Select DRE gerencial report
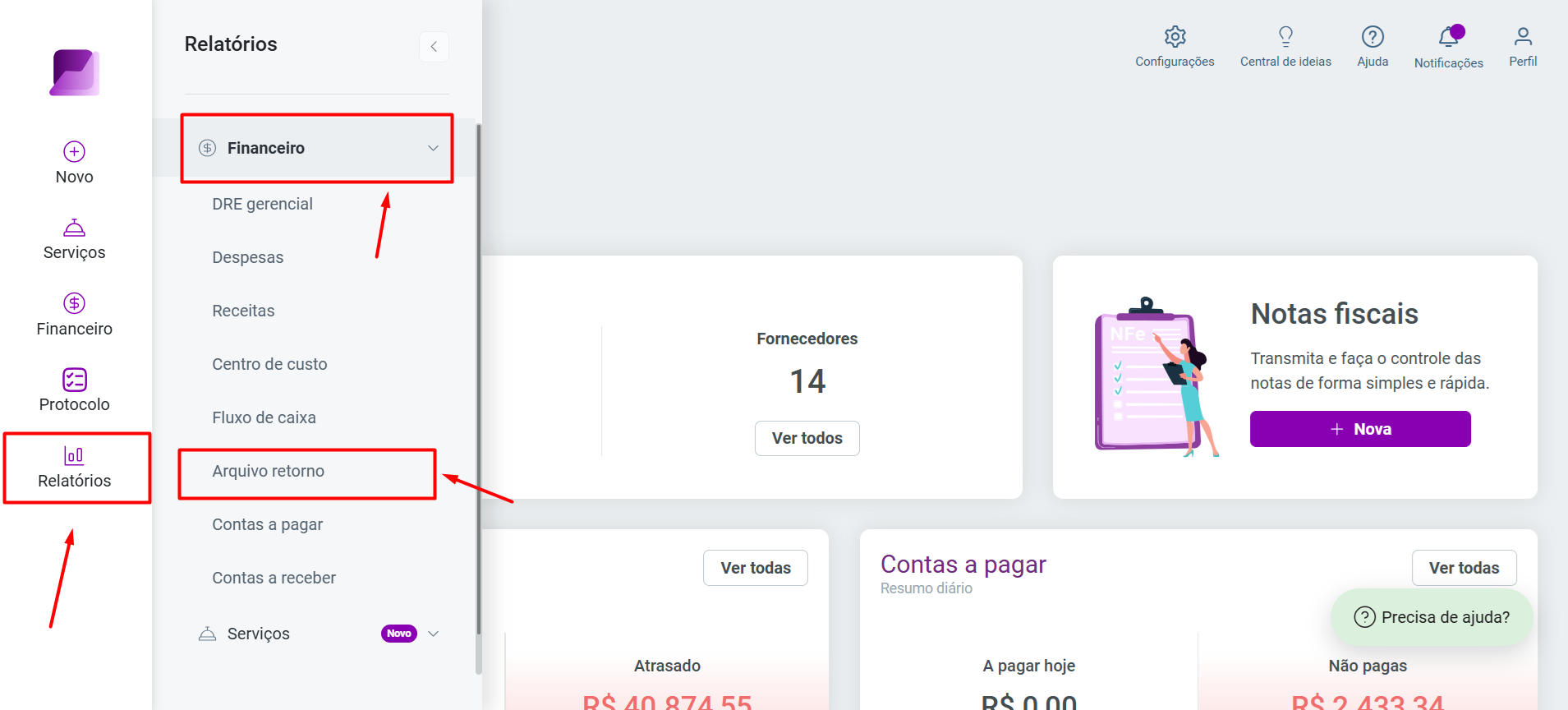Image resolution: width=1568 pixels, height=710 pixels. [262, 204]
